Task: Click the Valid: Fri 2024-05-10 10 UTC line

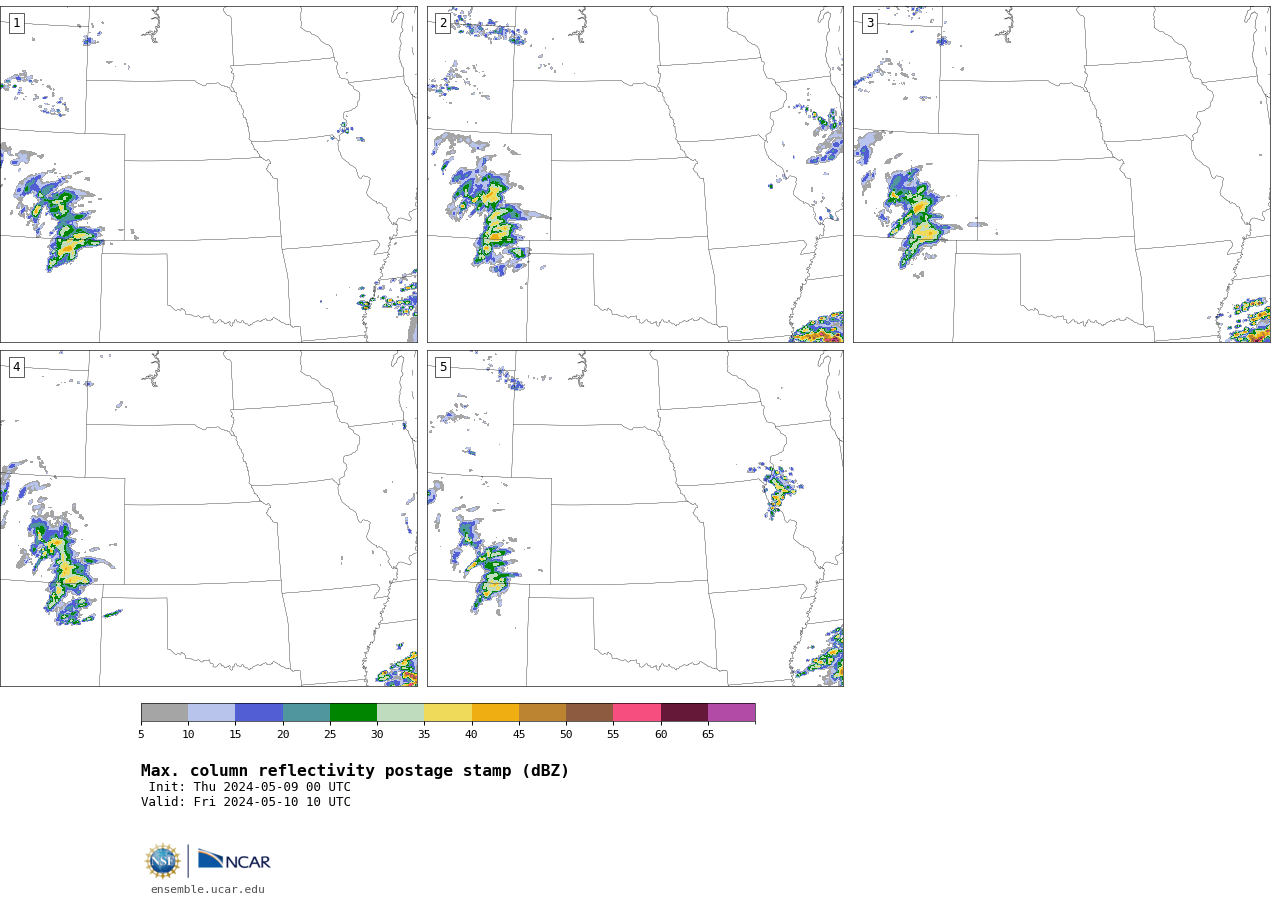Action: pos(246,802)
